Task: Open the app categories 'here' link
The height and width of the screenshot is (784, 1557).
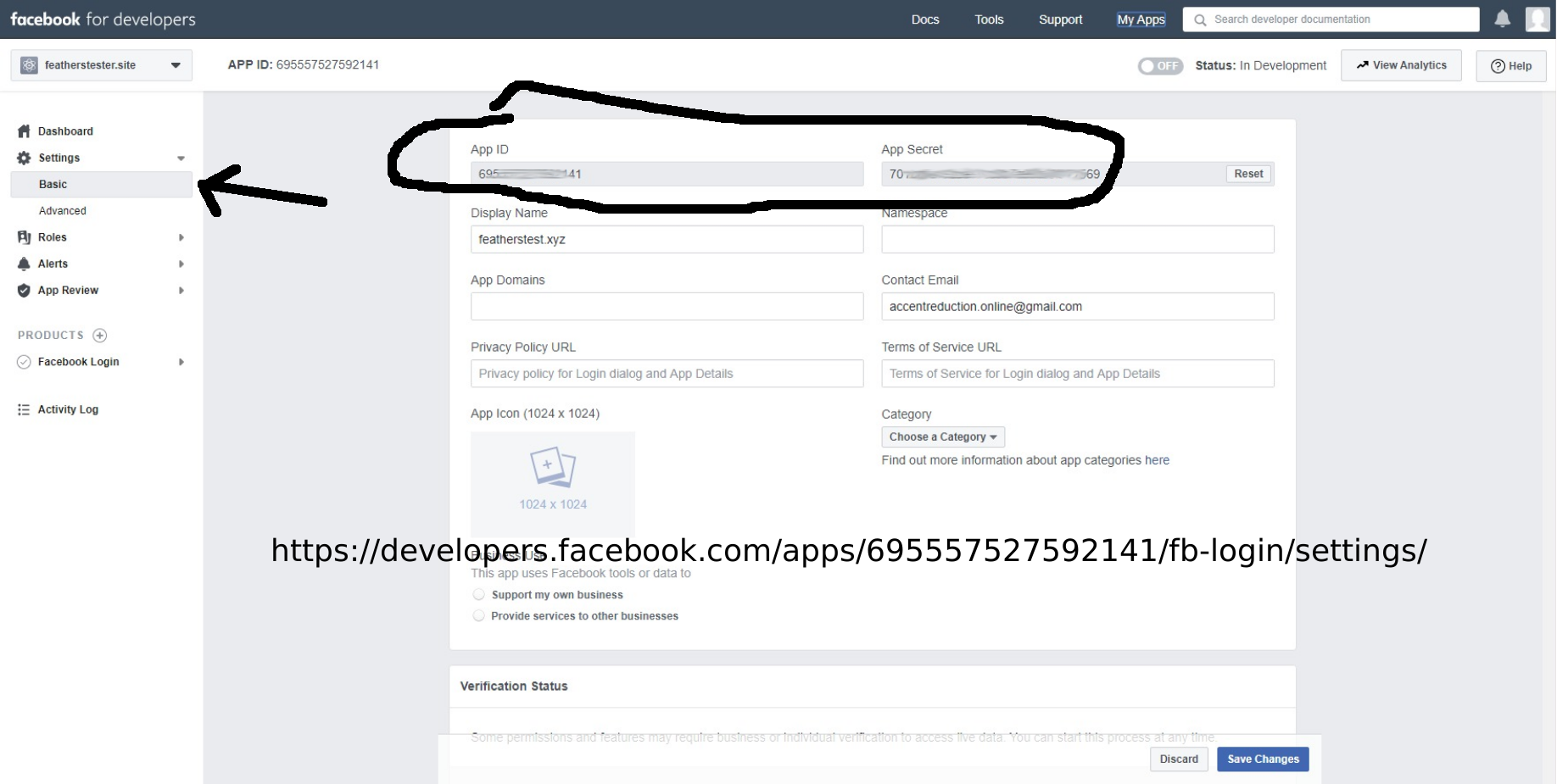Action: (x=1157, y=460)
